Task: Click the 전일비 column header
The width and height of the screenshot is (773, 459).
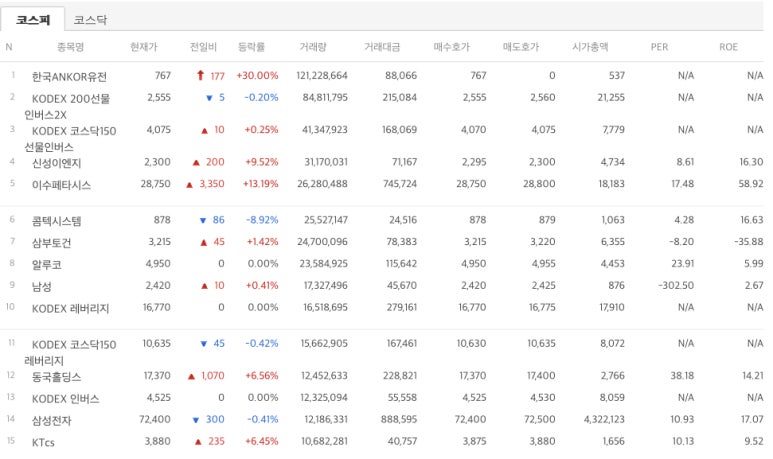Action: tap(203, 47)
